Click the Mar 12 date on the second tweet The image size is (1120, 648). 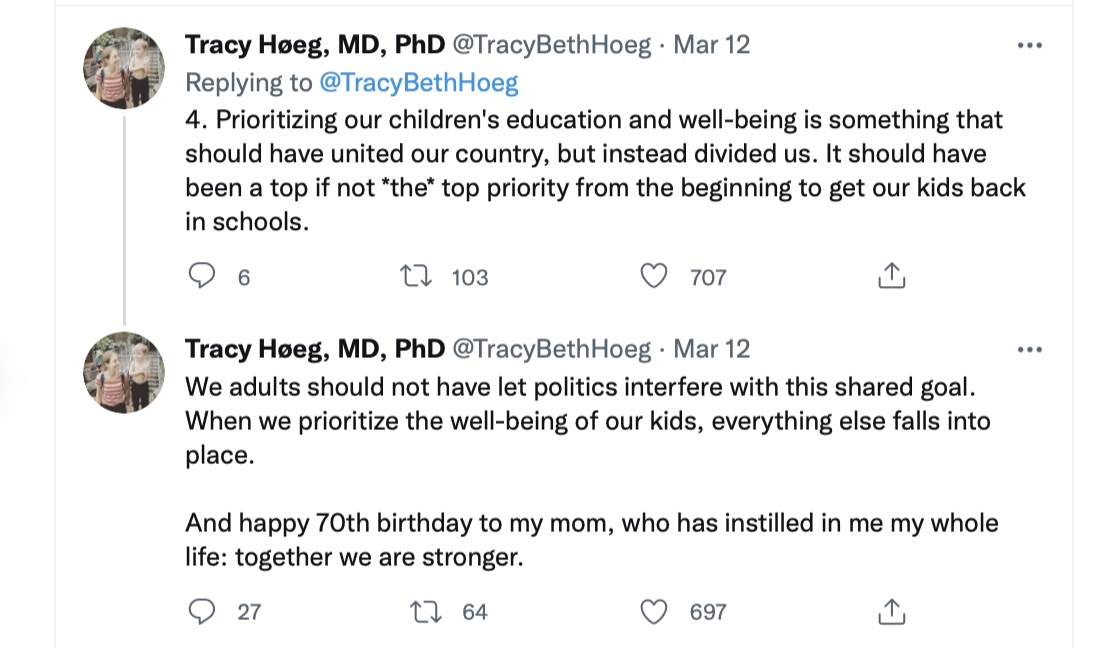[x=712, y=349]
